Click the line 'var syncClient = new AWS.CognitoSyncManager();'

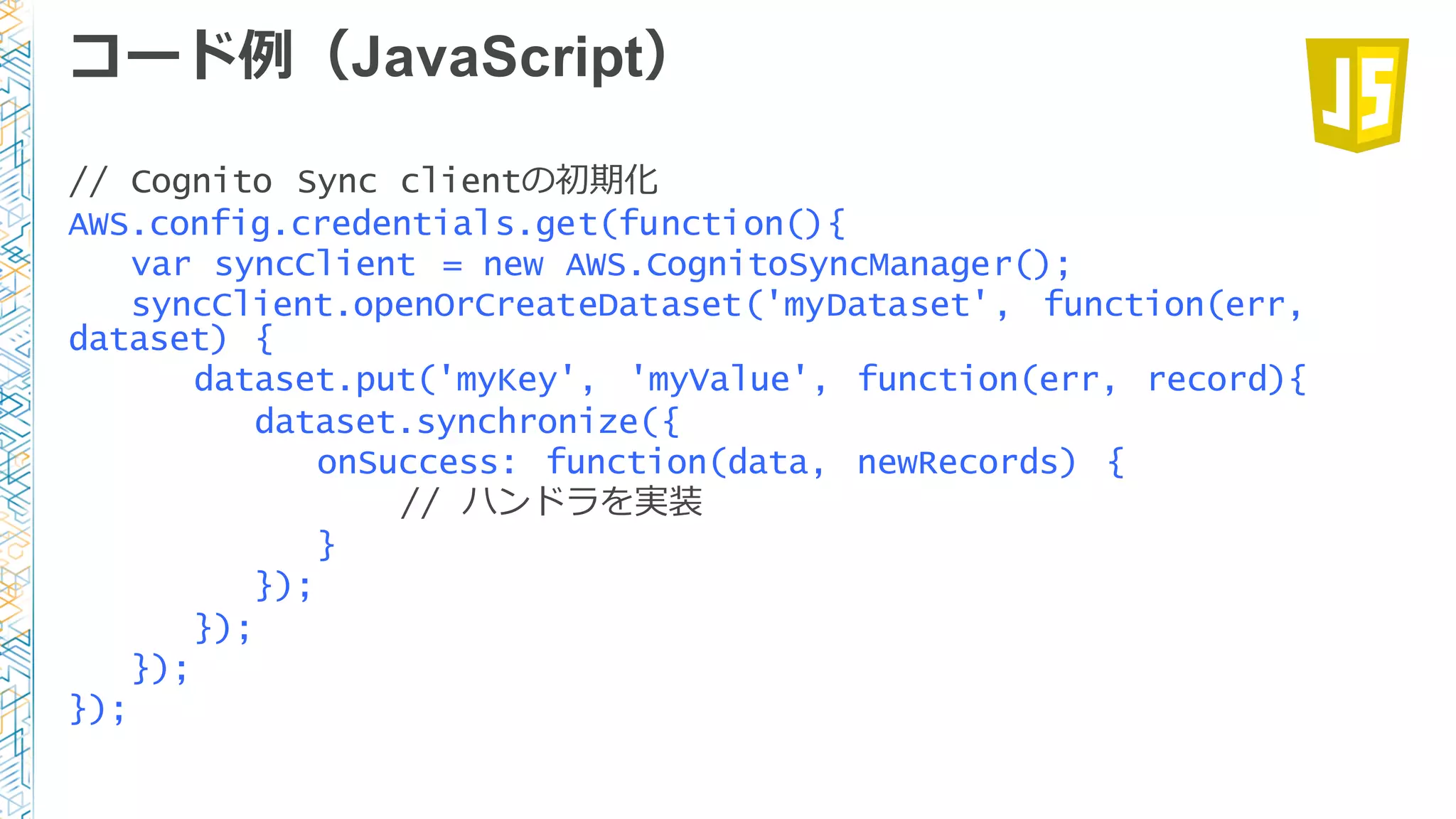(601, 265)
